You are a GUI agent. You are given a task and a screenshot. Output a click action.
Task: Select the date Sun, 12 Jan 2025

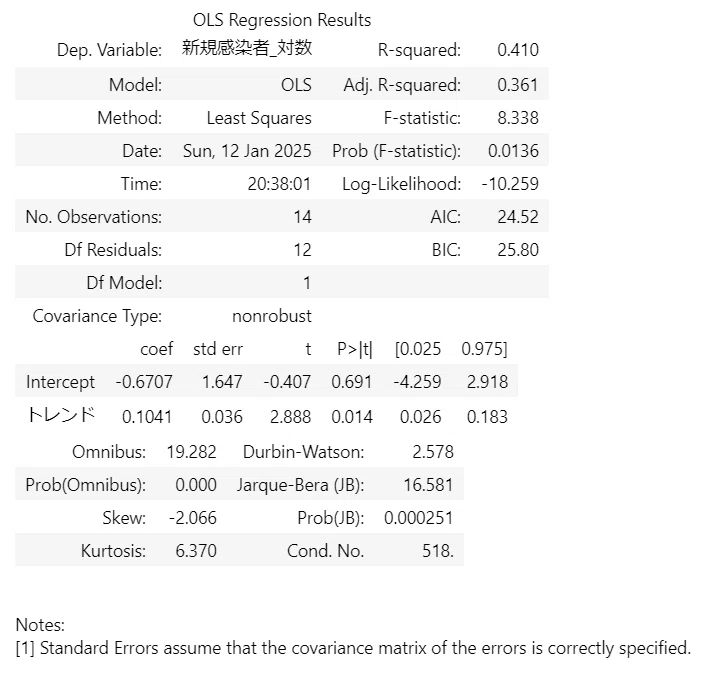tap(247, 151)
